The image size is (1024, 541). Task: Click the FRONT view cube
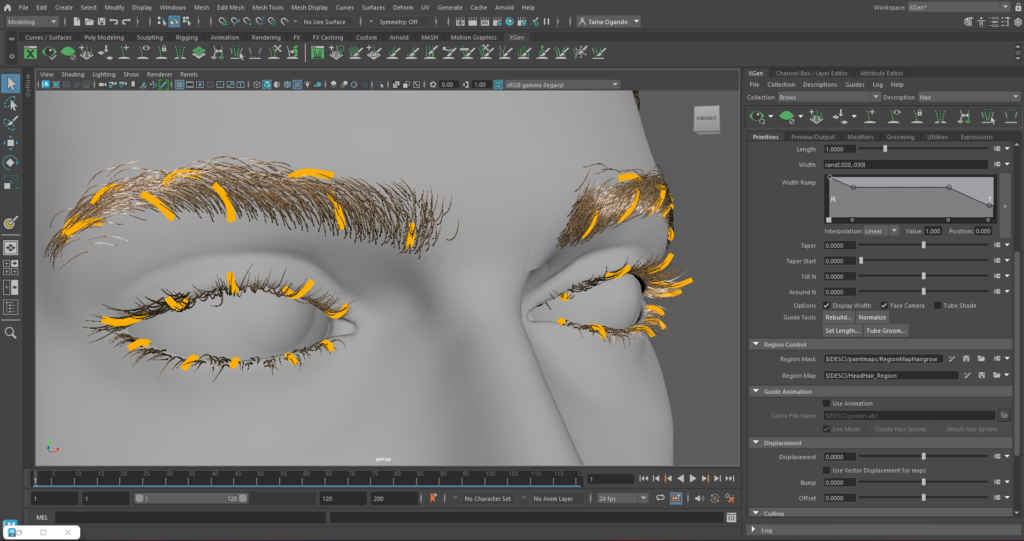click(706, 120)
